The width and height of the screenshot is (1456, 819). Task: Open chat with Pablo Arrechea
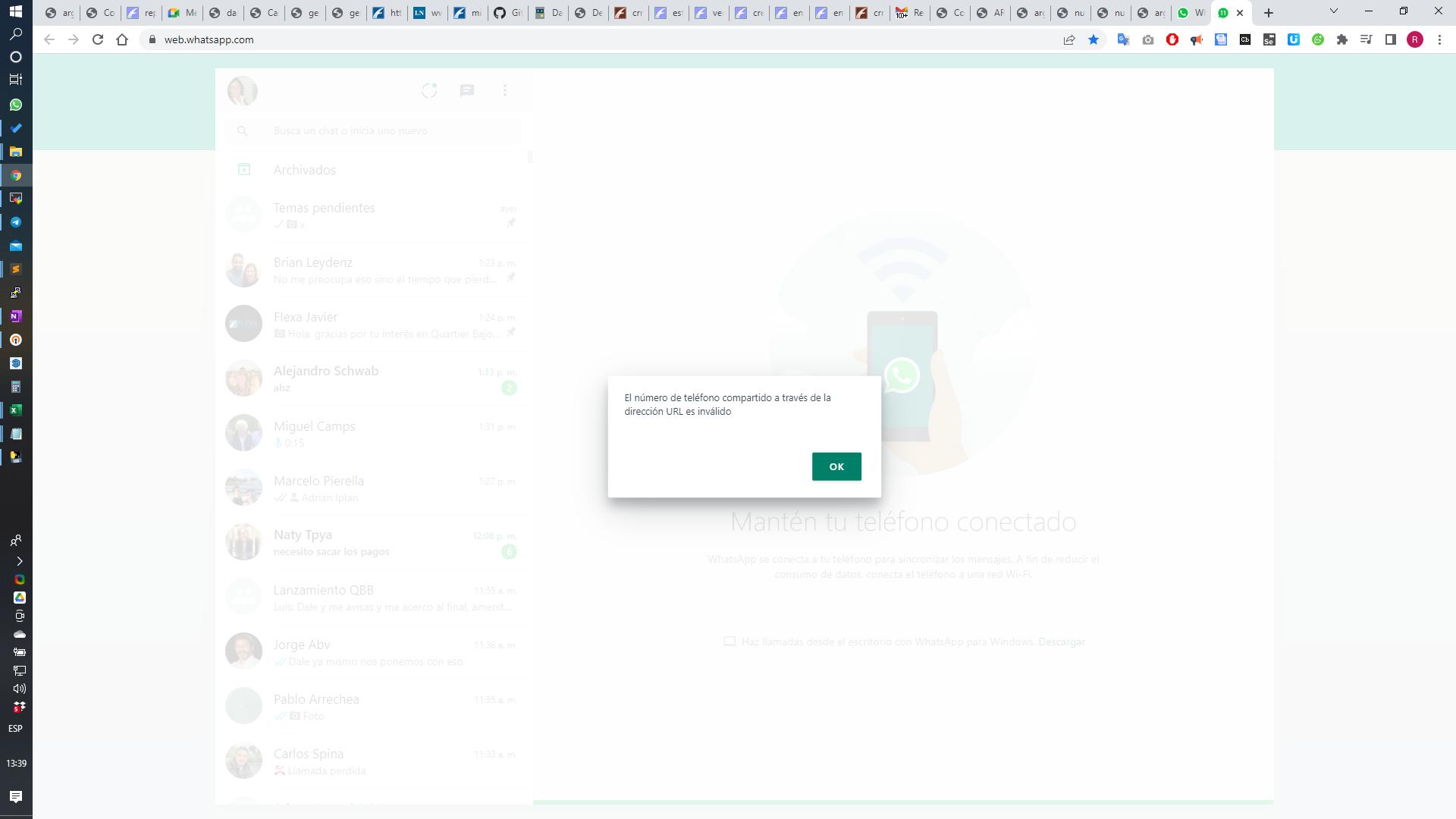click(x=374, y=706)
